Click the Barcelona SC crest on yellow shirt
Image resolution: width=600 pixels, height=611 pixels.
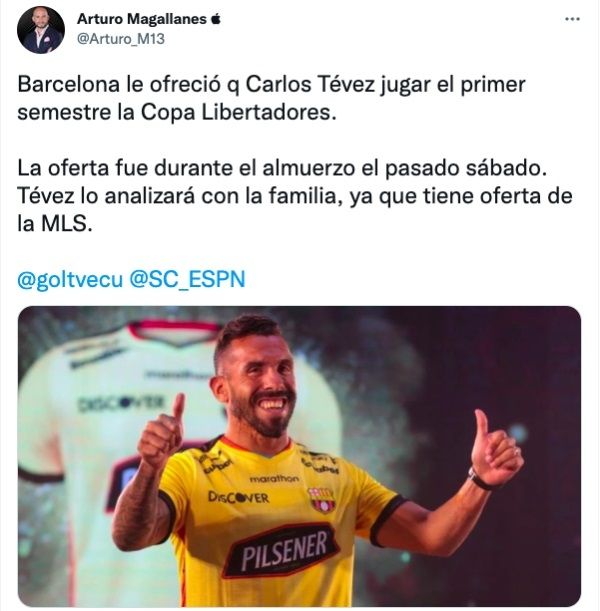click(x=322, y=500)
